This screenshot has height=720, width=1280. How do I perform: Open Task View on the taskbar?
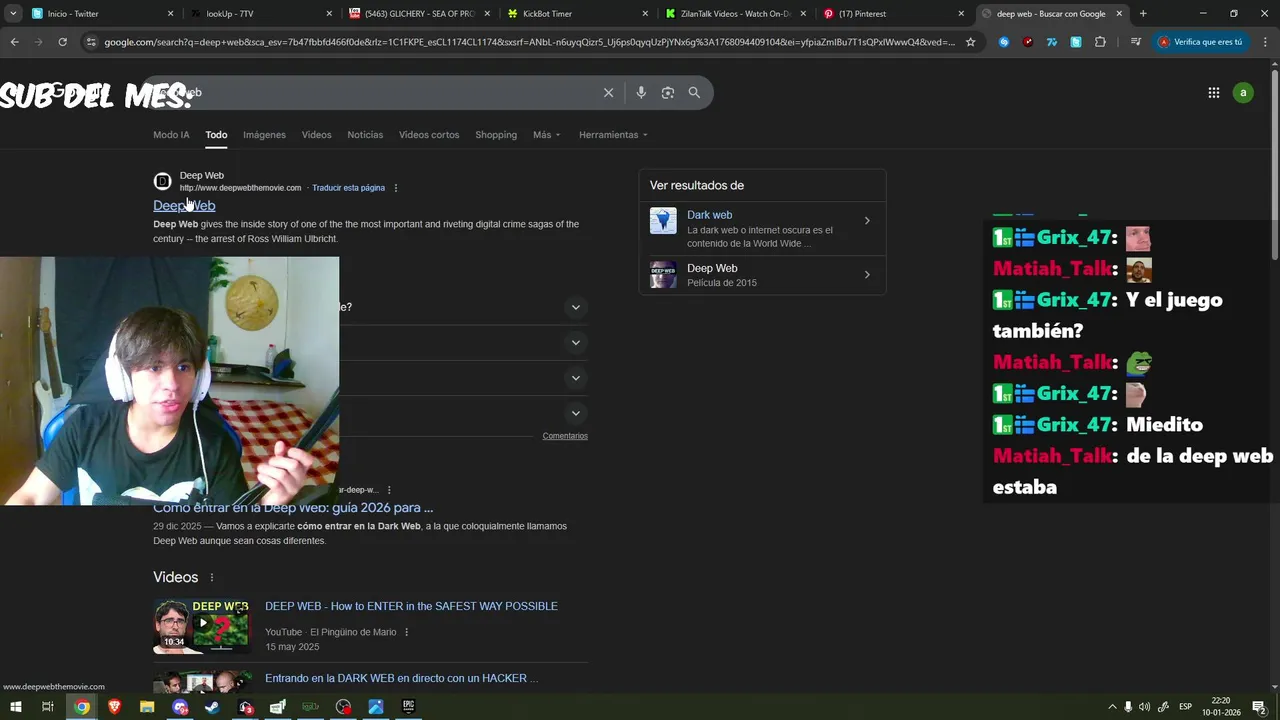47,707
